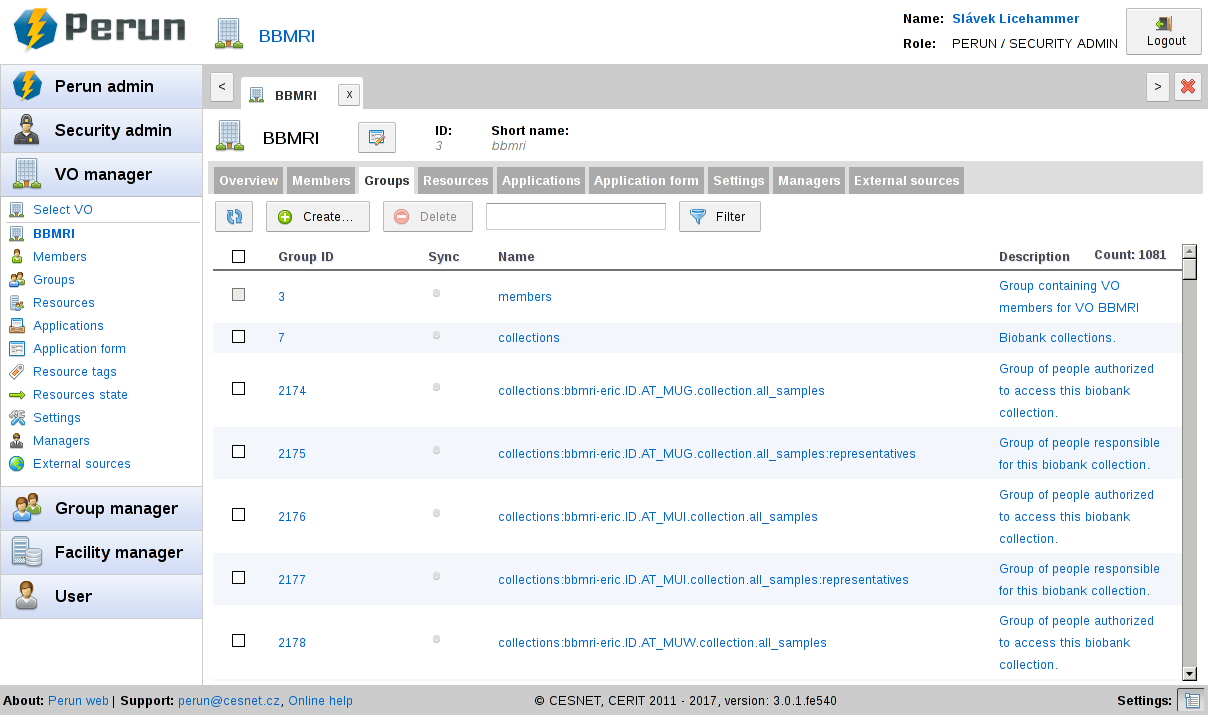Expand the Facility manager section
The width and height of the screenshot is (1208, 715).
point(101,552)
